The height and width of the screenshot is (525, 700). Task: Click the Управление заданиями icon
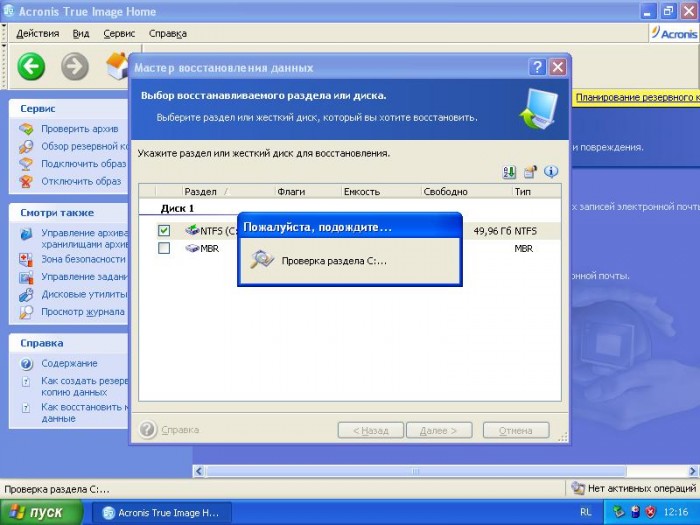[26, 277]
